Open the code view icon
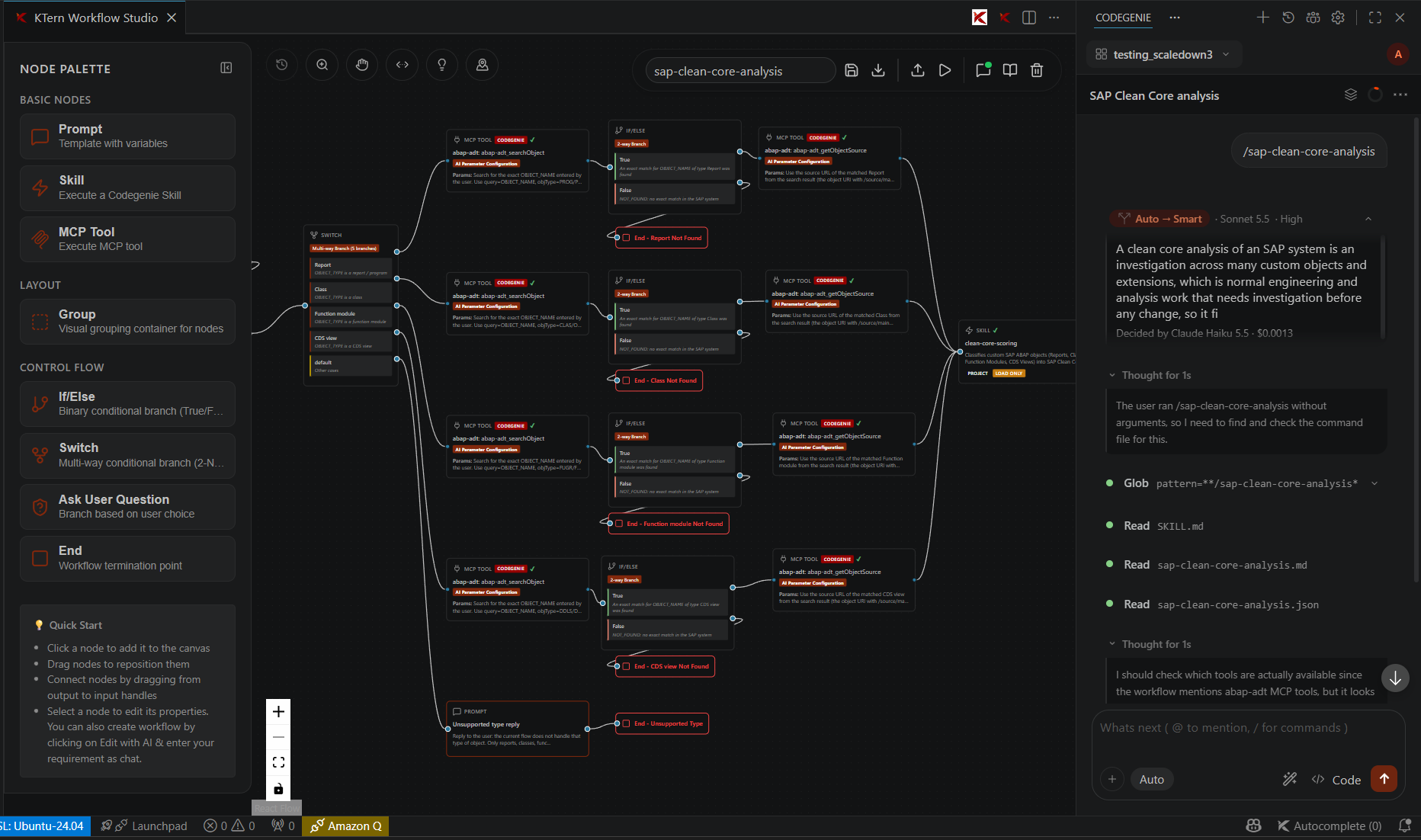 [x=403, y=65]
